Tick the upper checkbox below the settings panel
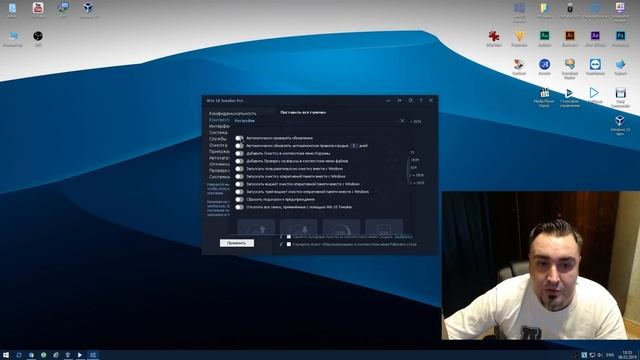The height and width of the screenshot is (360, 640). coord(289,237)
